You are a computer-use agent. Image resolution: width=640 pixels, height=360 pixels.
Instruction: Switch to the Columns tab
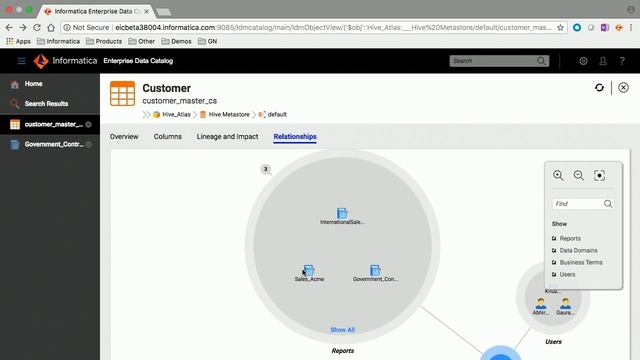[168, 136]
